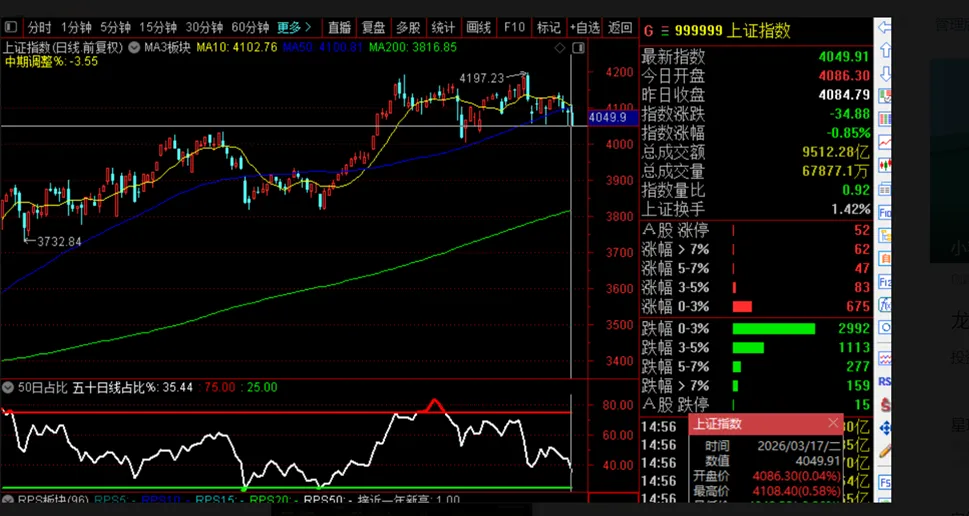Click the red dollar-sign sidebar icon
The height and width of the screenshot is (516, 969).
click(886, 404)
